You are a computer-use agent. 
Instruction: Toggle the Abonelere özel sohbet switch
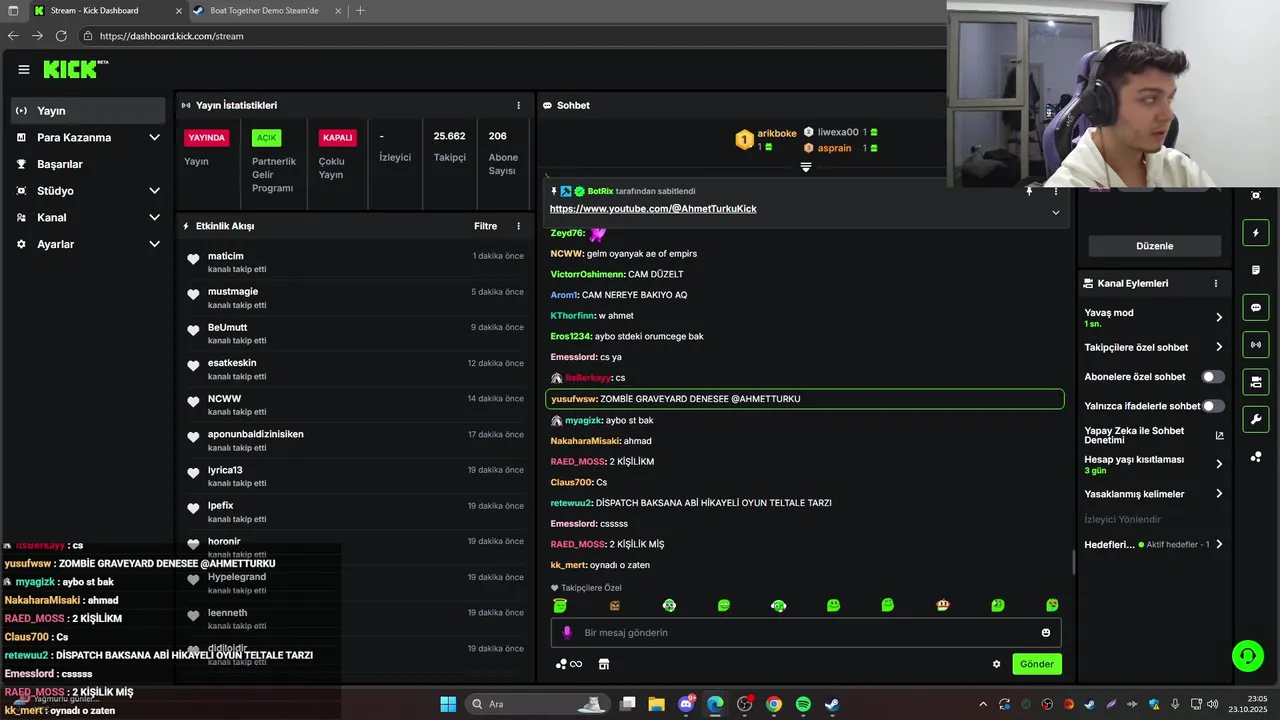pos(1213,377)
